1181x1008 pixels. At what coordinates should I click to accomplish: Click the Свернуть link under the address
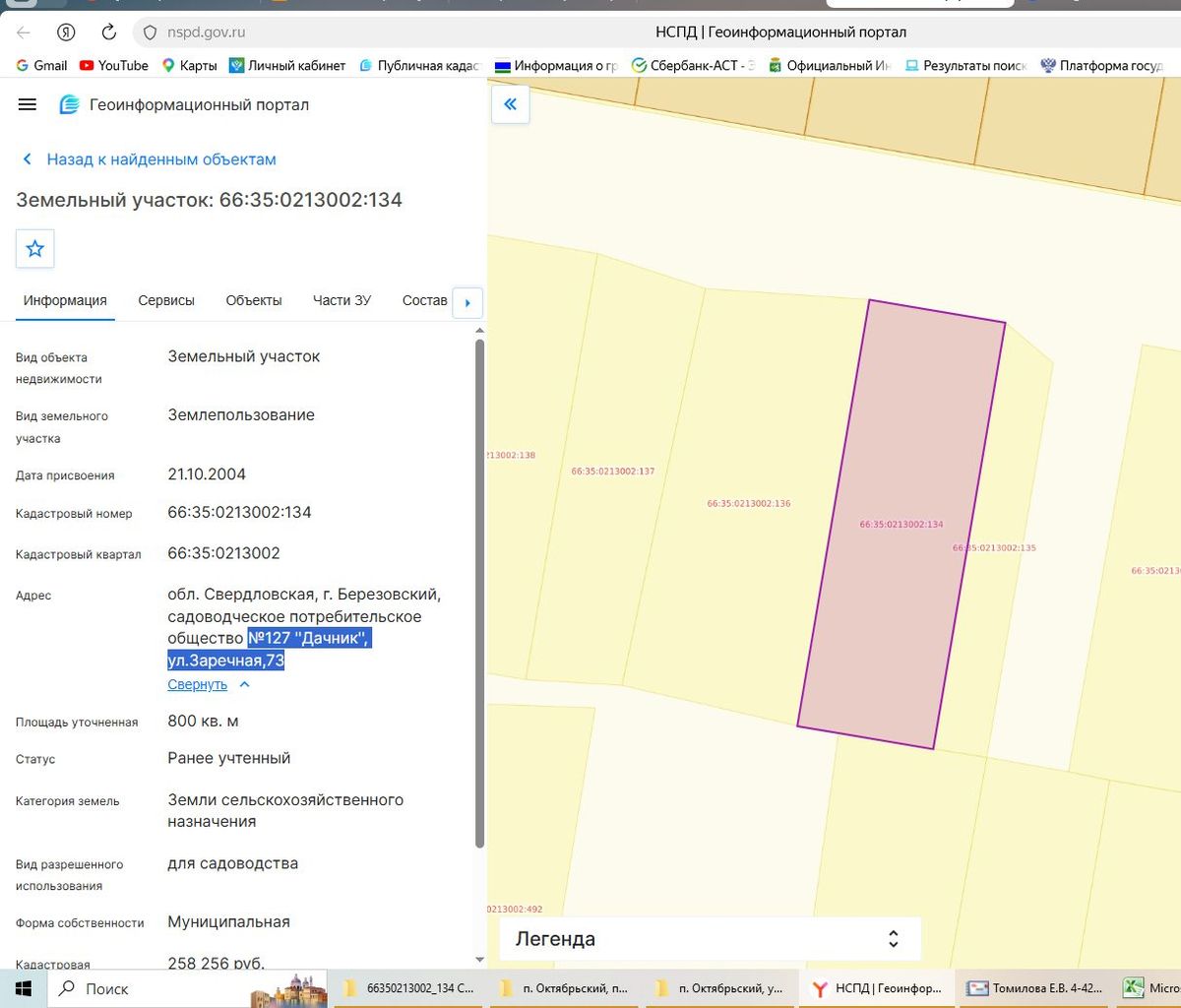click(x=197, y=685)
